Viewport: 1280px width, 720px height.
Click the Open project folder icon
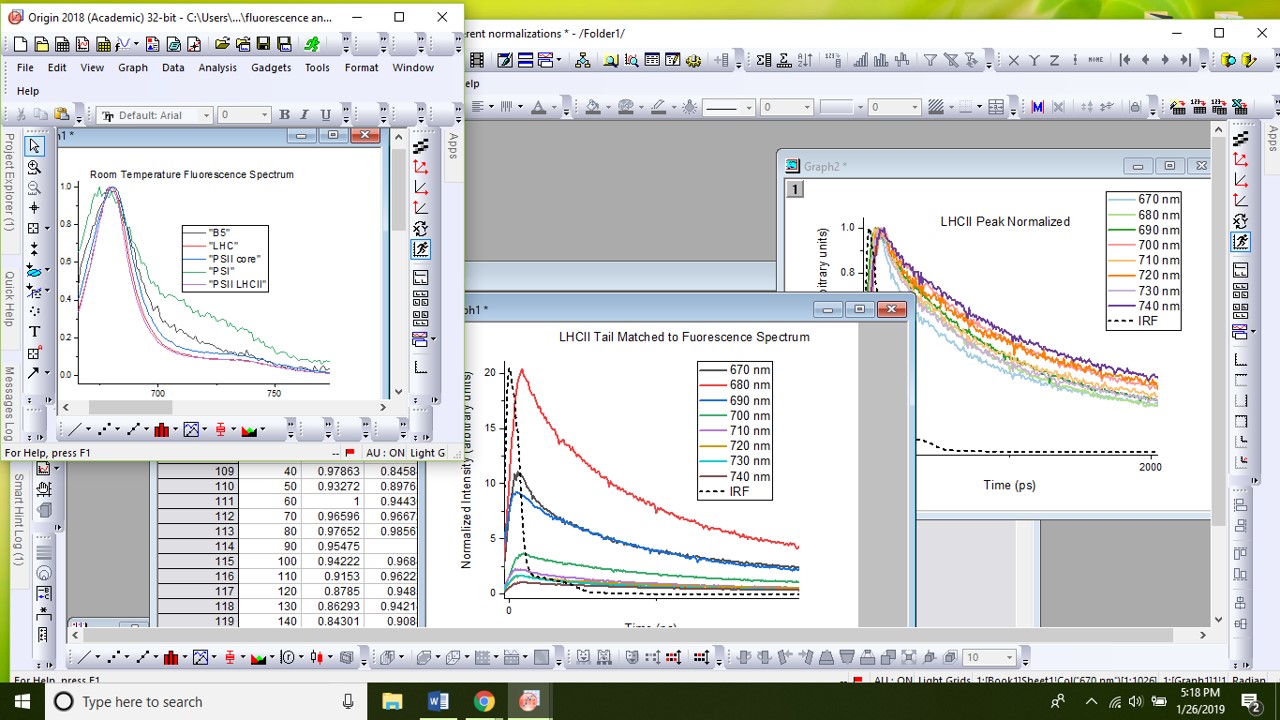coord(222,44)
